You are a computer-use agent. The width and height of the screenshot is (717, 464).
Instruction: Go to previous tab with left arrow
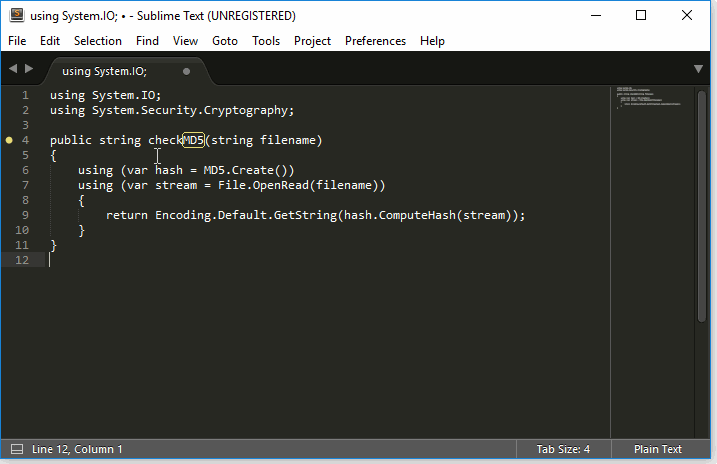pos(13,69)
